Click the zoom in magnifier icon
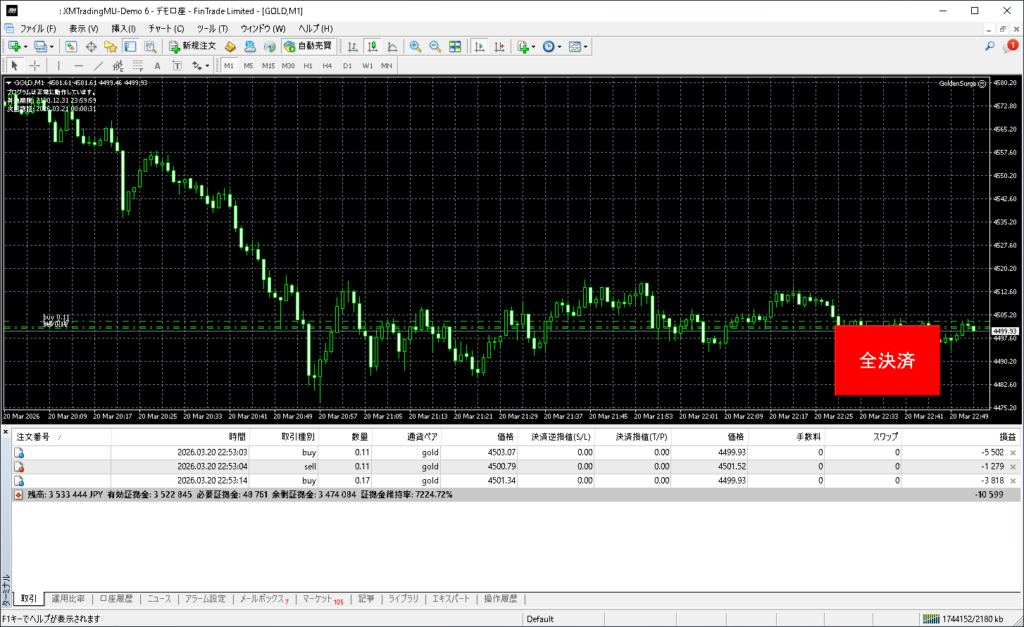 coord(416,46)
